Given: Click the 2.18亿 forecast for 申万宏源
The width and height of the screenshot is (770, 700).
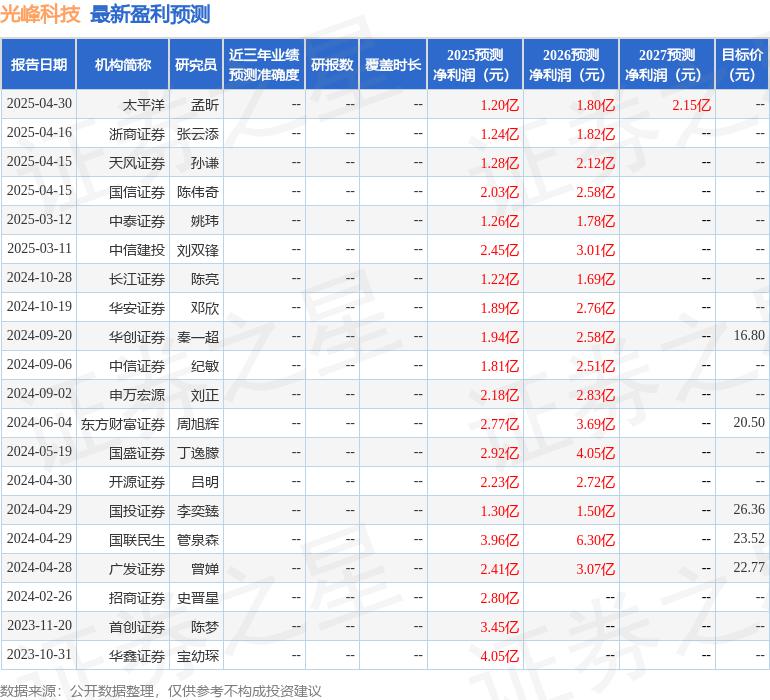Looking at the screenshot, I should pyautogui.click(x=499, y=394).
